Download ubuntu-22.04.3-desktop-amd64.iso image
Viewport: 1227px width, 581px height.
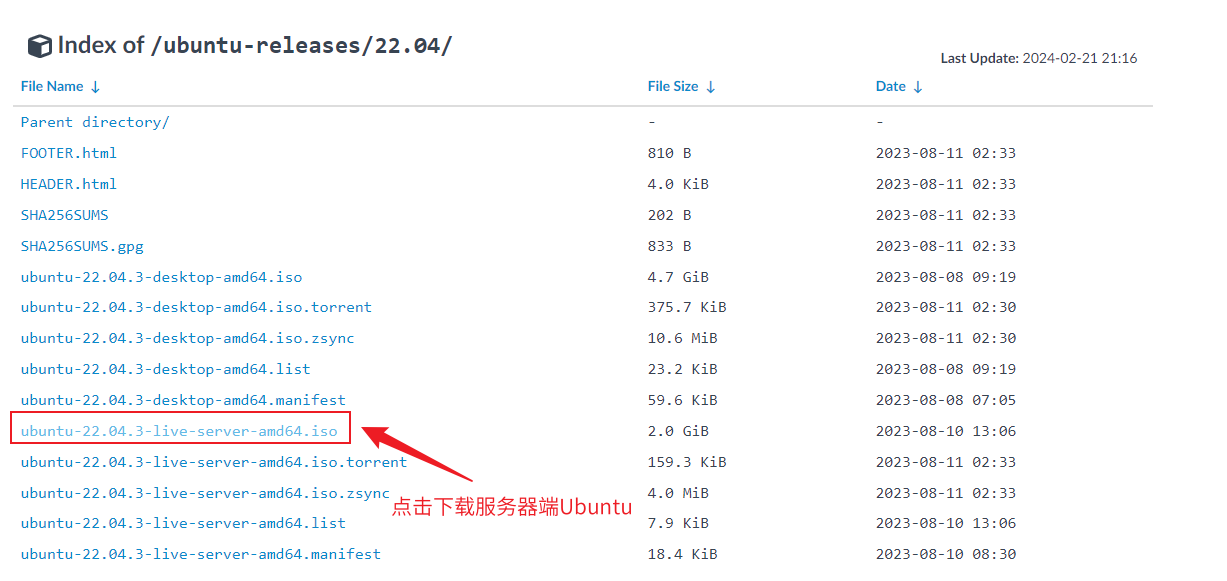(161, 277)
